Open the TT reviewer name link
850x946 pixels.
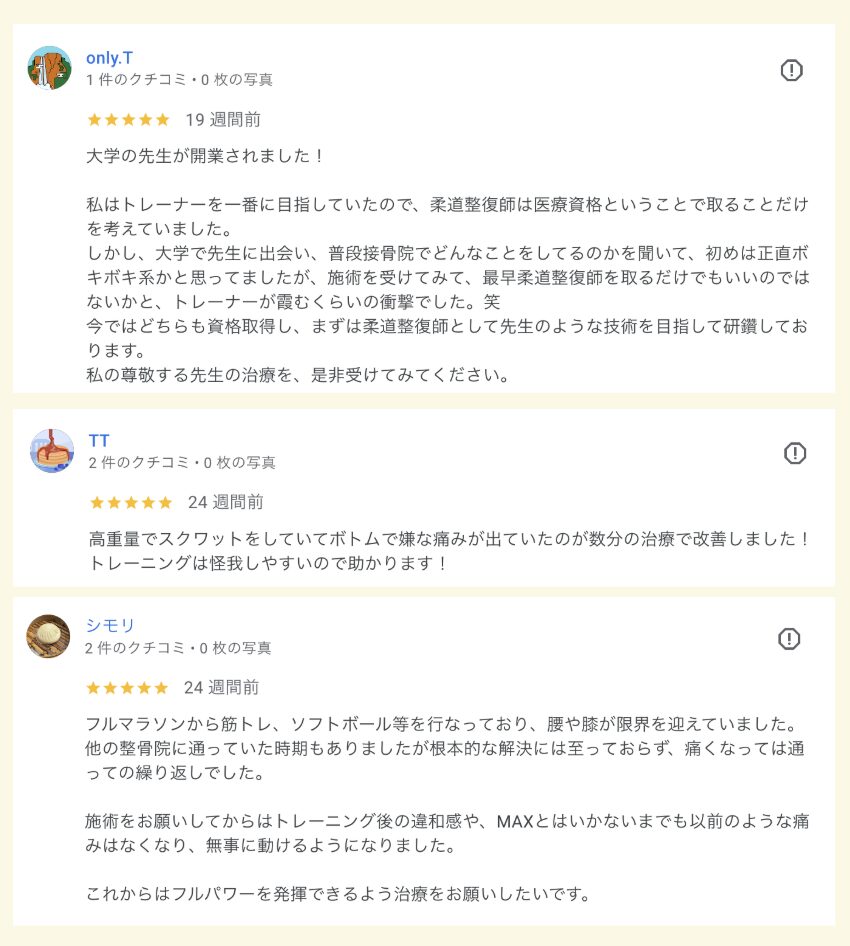(99, 441)
